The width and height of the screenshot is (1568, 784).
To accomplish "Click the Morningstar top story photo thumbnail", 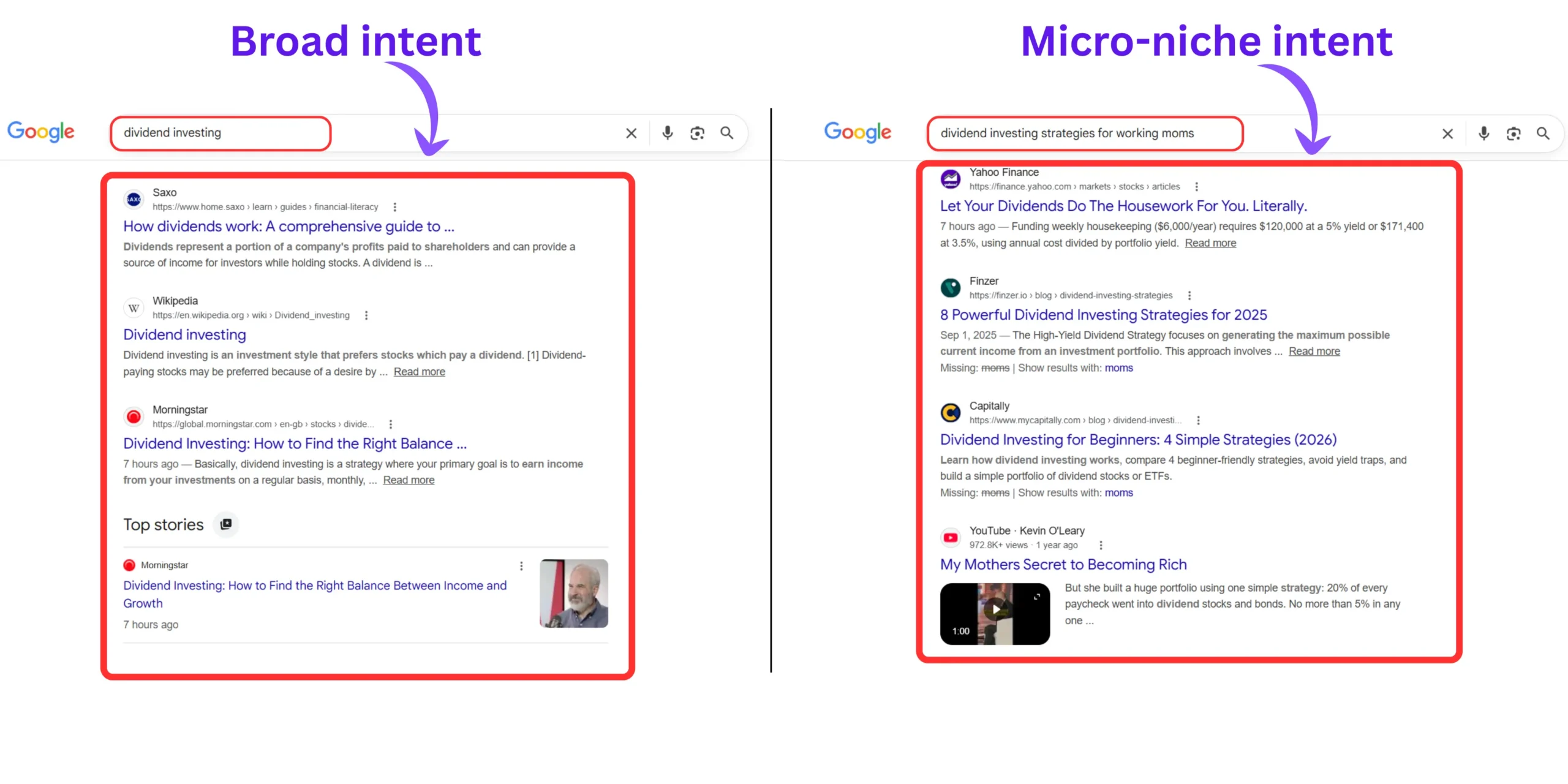I will point(573,594).
